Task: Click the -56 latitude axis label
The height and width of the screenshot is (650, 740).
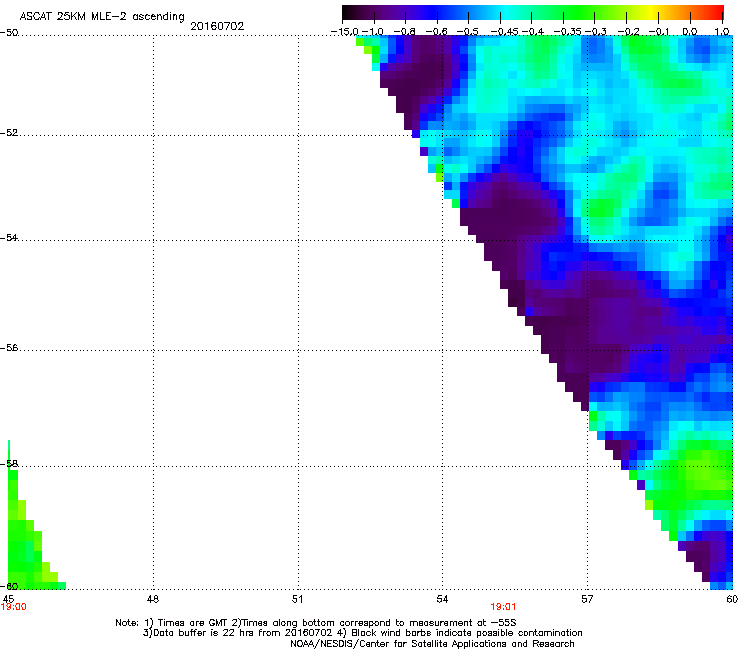Action: (x=9, y=348)
